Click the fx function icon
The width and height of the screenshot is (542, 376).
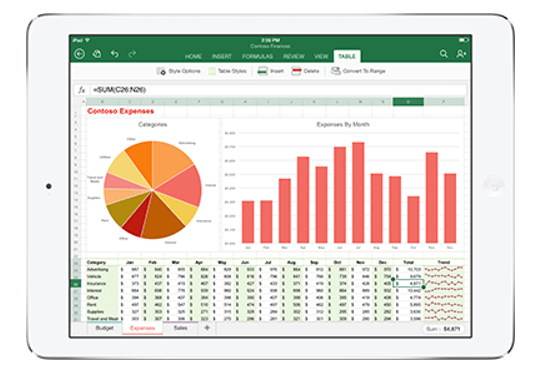click(82, 90)
